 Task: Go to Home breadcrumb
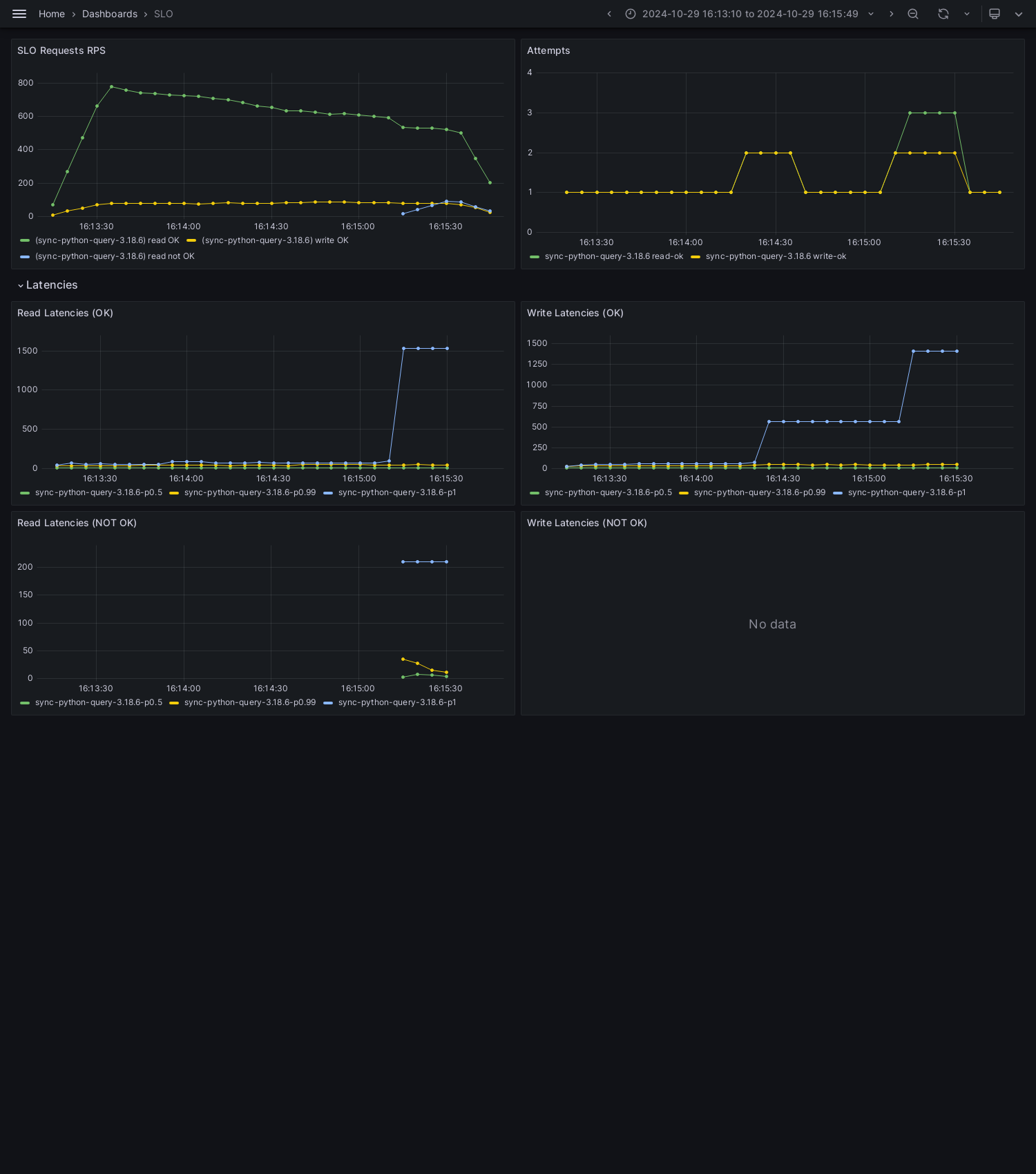[x=52, y=14]
